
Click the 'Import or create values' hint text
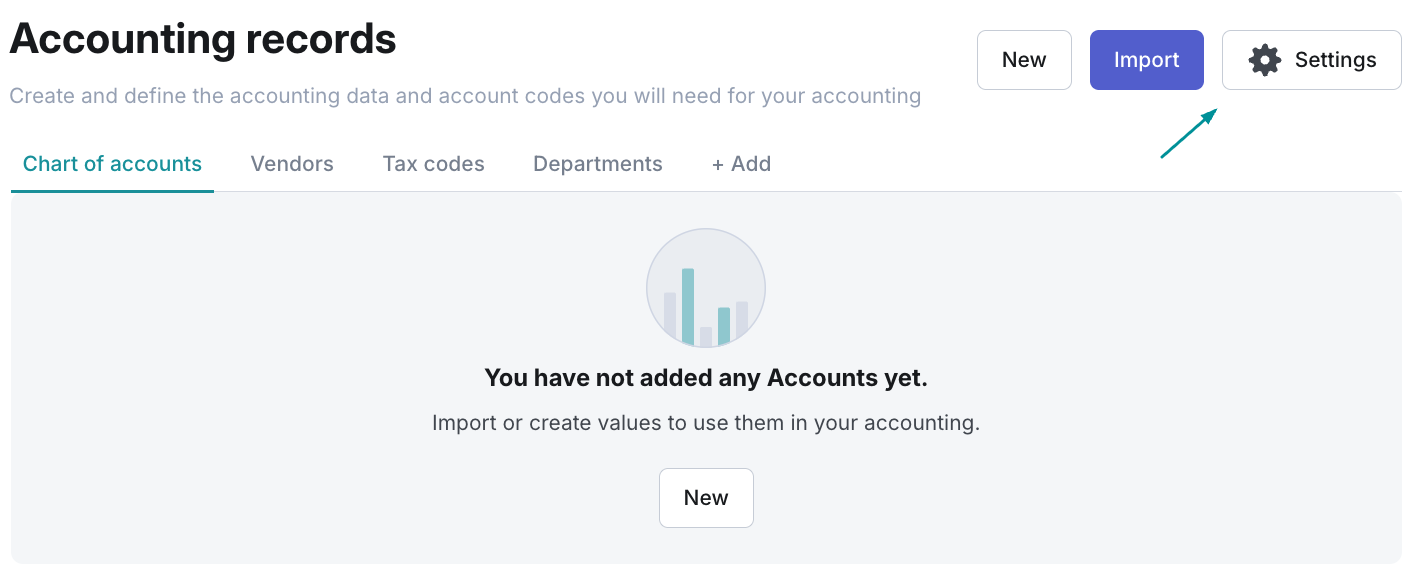(x=706, y=423)
